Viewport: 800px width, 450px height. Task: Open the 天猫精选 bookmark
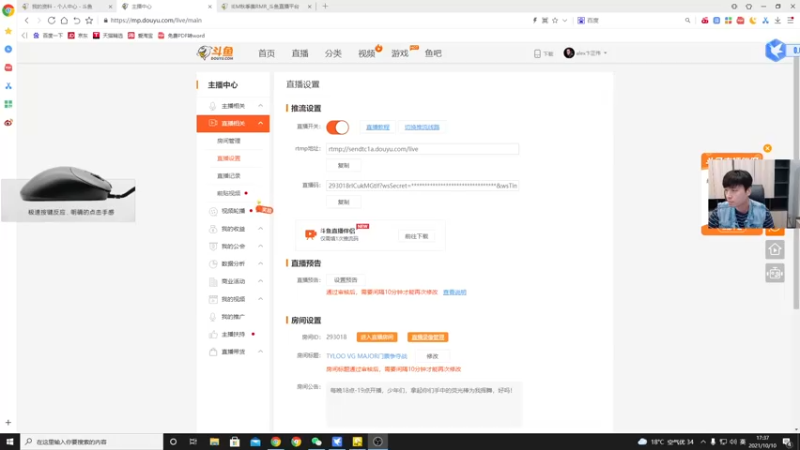click(x=108, y=36)
